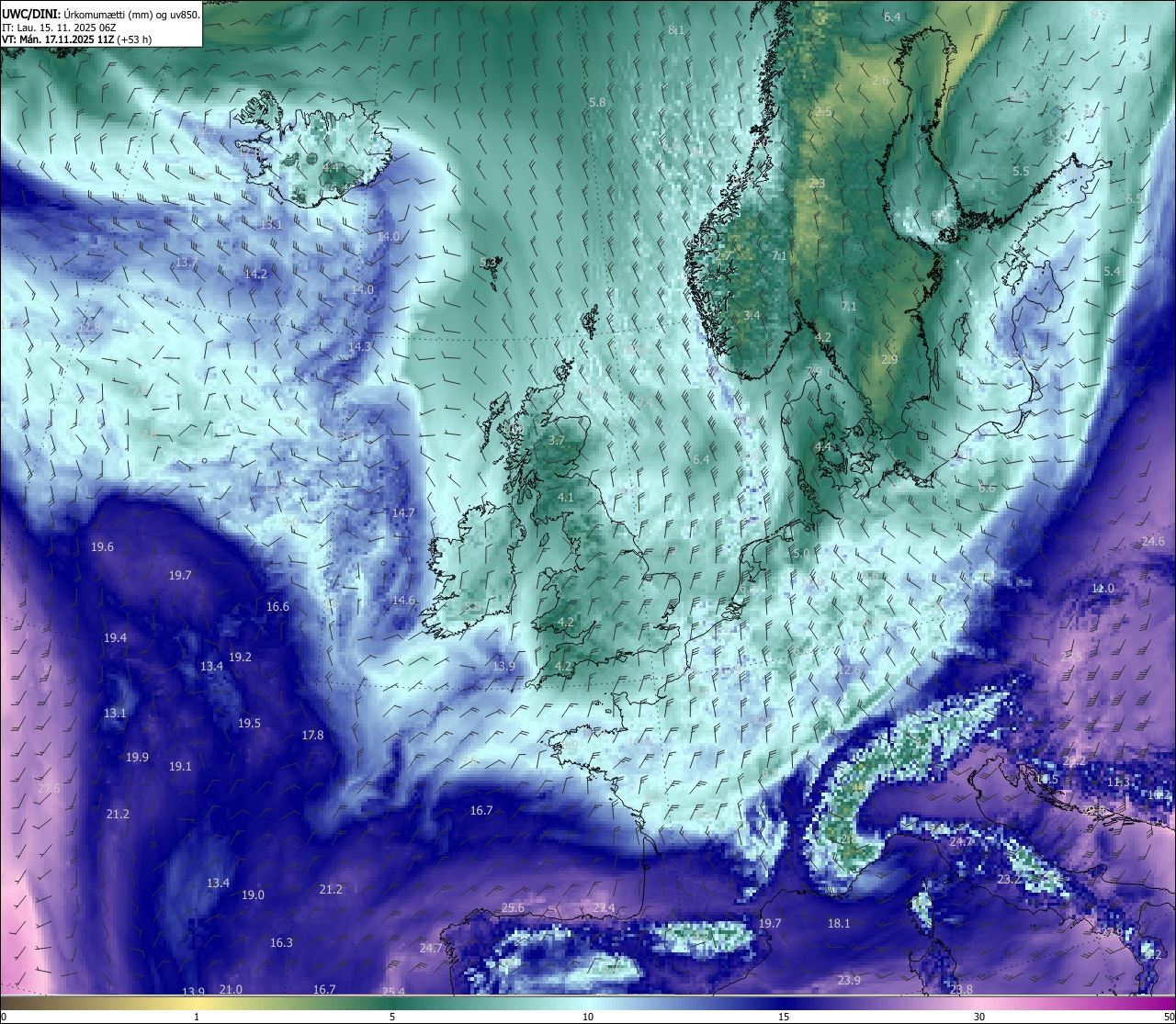Click the map value '17.8'

point(312,736)
